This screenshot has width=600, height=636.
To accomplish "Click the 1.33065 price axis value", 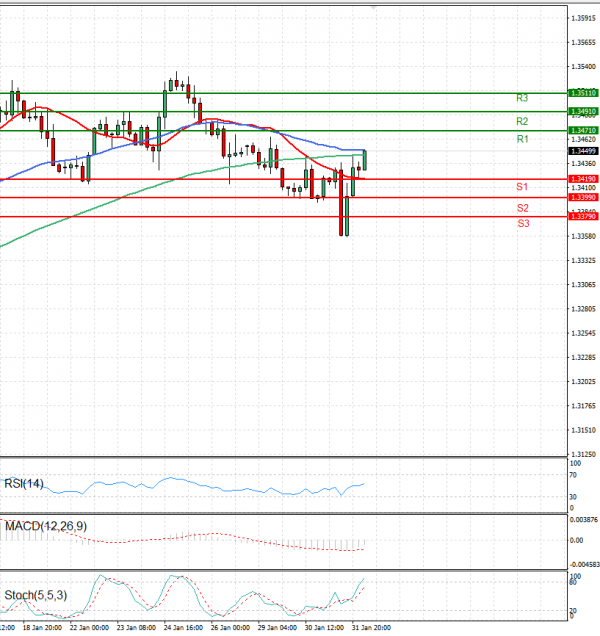I will [583, 285].
